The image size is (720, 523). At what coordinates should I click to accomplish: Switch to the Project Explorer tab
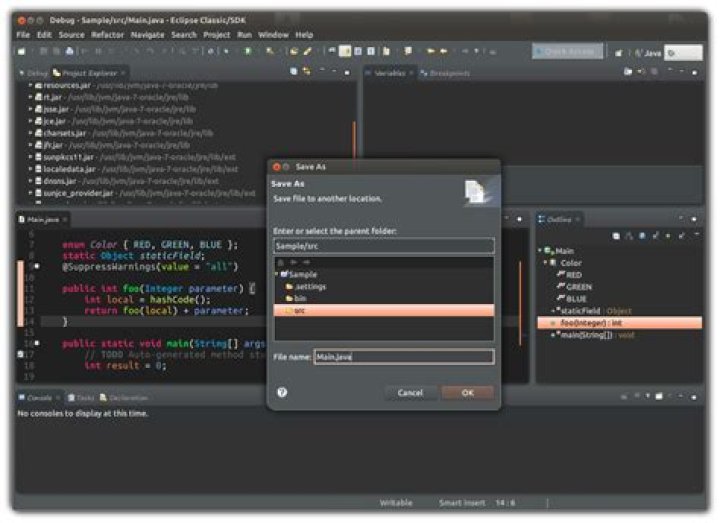90,73
